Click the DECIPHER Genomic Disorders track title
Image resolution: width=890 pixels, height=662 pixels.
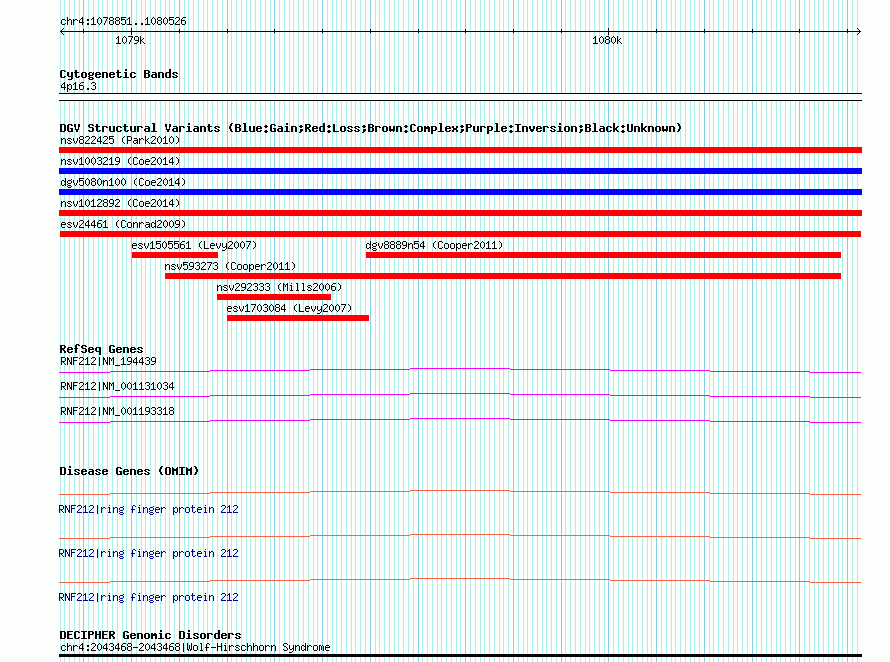click(x=150, y=635)
